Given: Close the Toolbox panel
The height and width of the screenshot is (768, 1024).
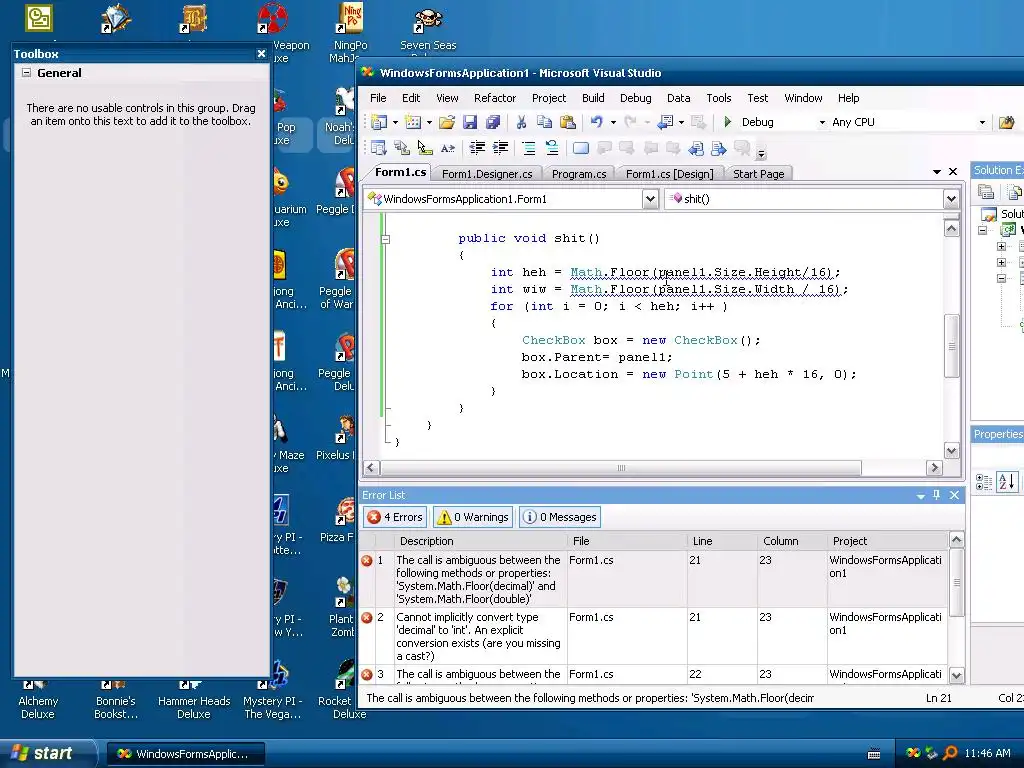Looking at the screenshot, I should click(261, 54).
